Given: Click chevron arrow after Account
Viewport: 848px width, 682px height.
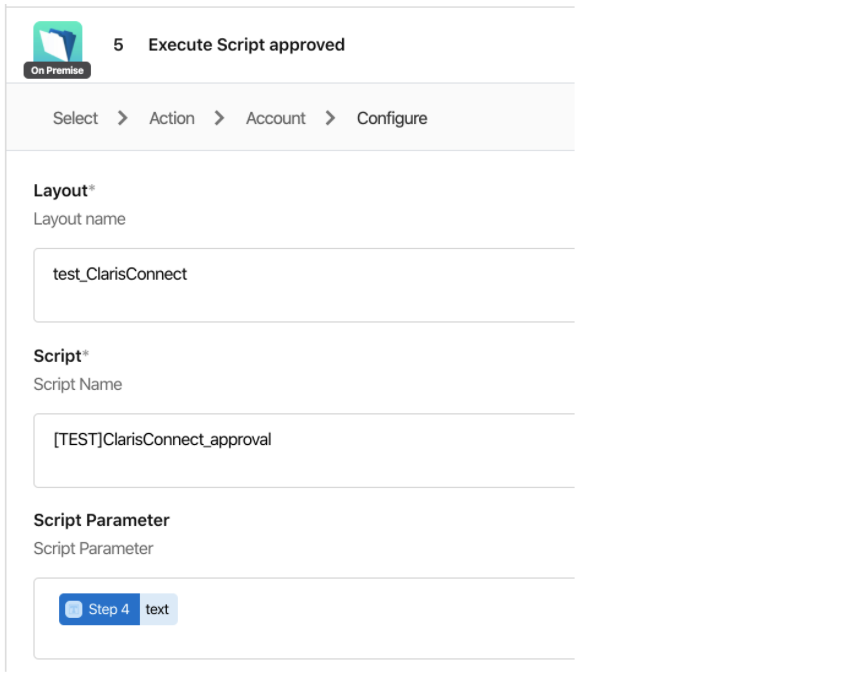Looking at the screenshot, I should 330,118.
